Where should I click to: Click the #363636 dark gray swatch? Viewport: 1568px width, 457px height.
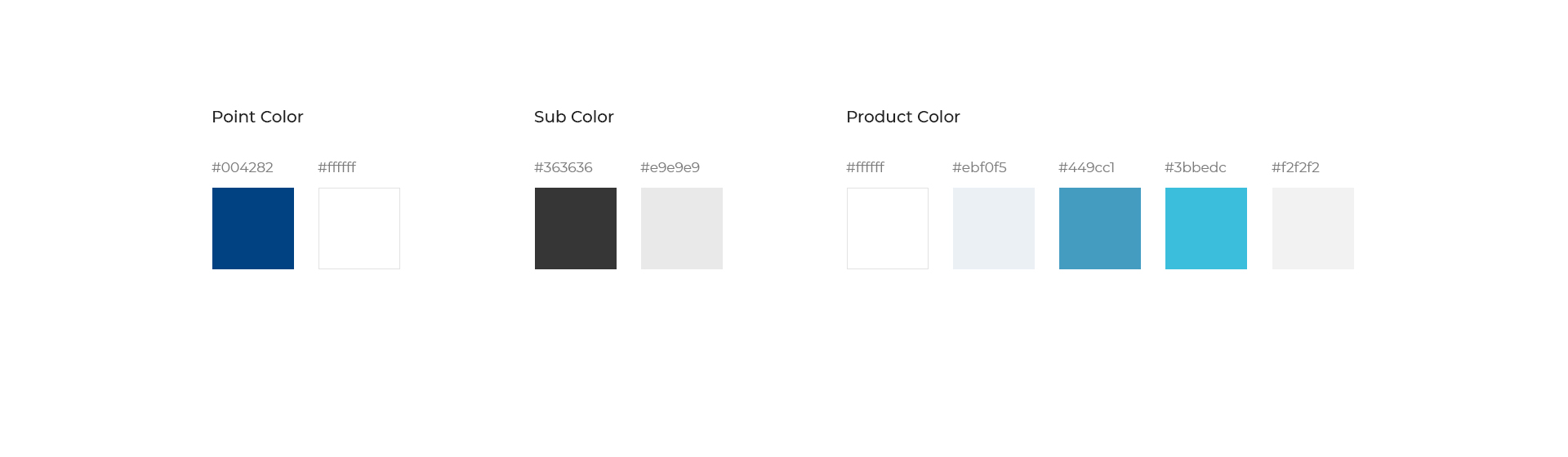(x=576, y=228)
